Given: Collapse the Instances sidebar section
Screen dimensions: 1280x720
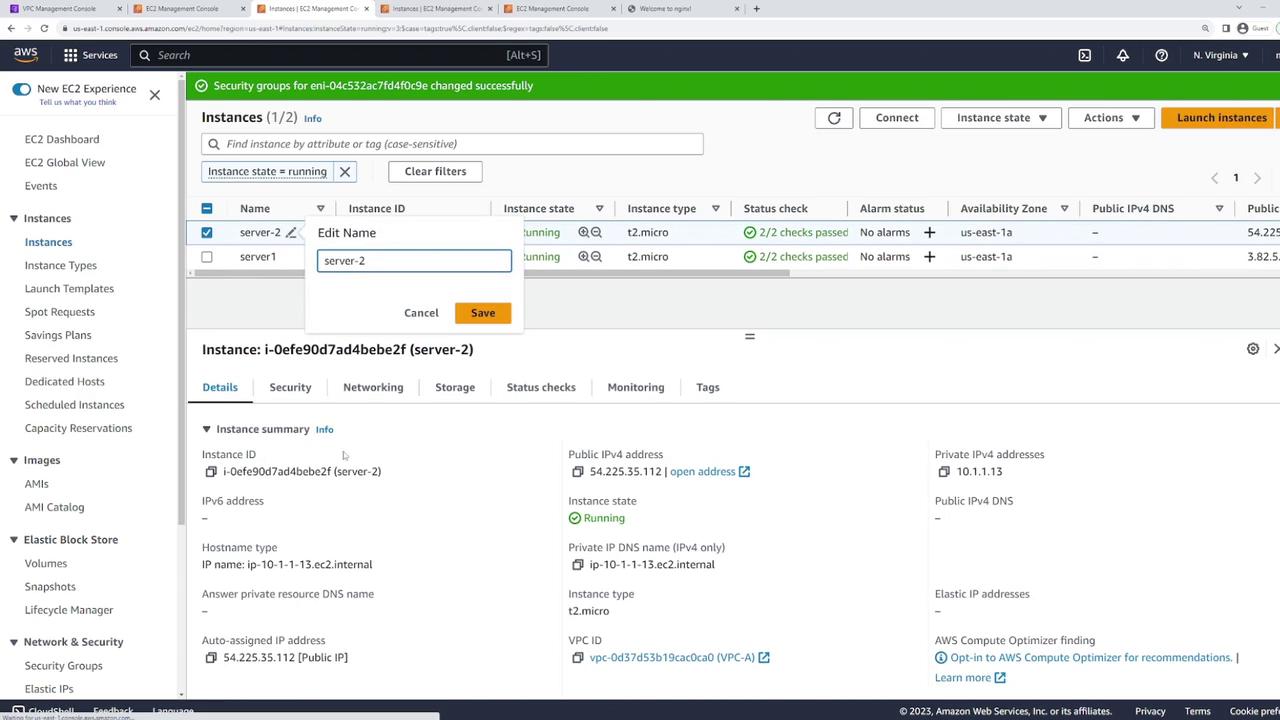Looking at the screenshot, I should coord(14,219).
